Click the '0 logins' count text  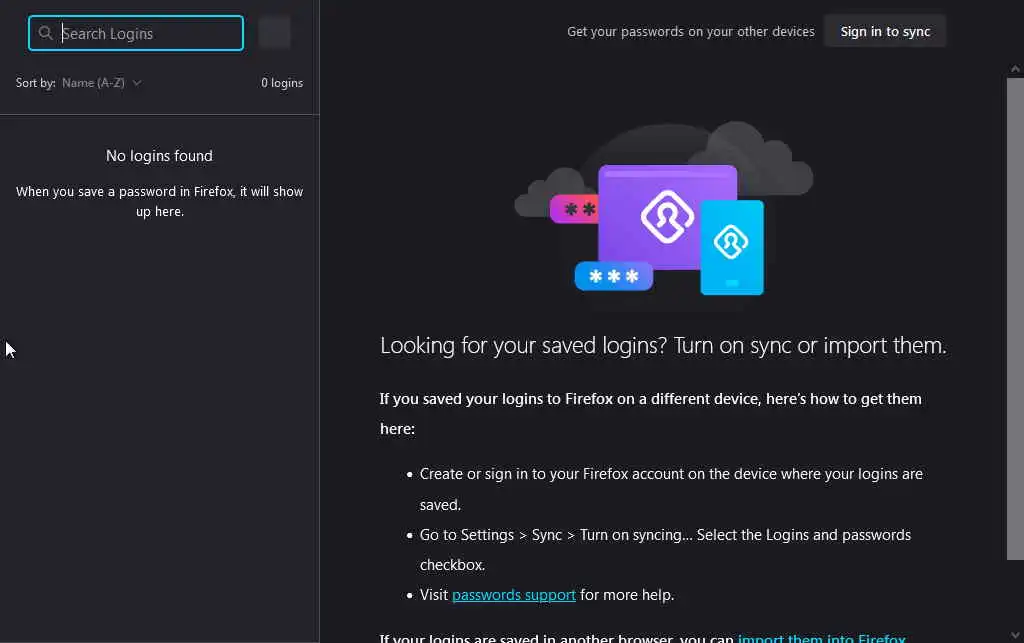pyautogui.click(x=282, y=83)
